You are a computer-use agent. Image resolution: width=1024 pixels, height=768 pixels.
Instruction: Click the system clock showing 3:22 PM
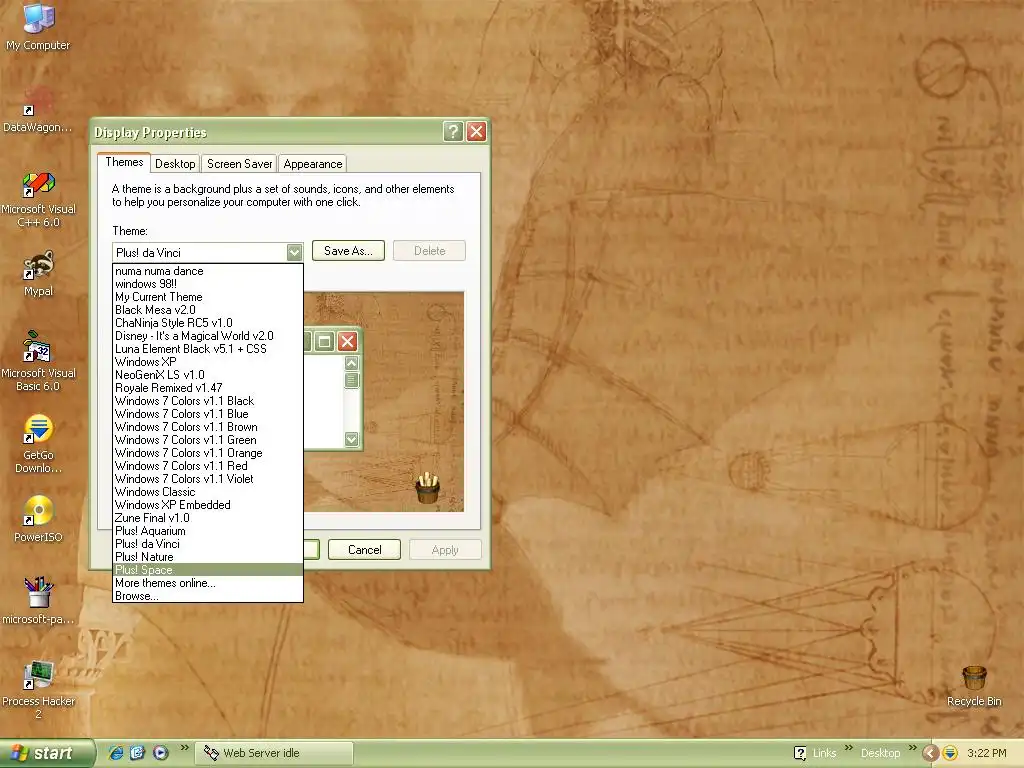[x=987, y=753]
